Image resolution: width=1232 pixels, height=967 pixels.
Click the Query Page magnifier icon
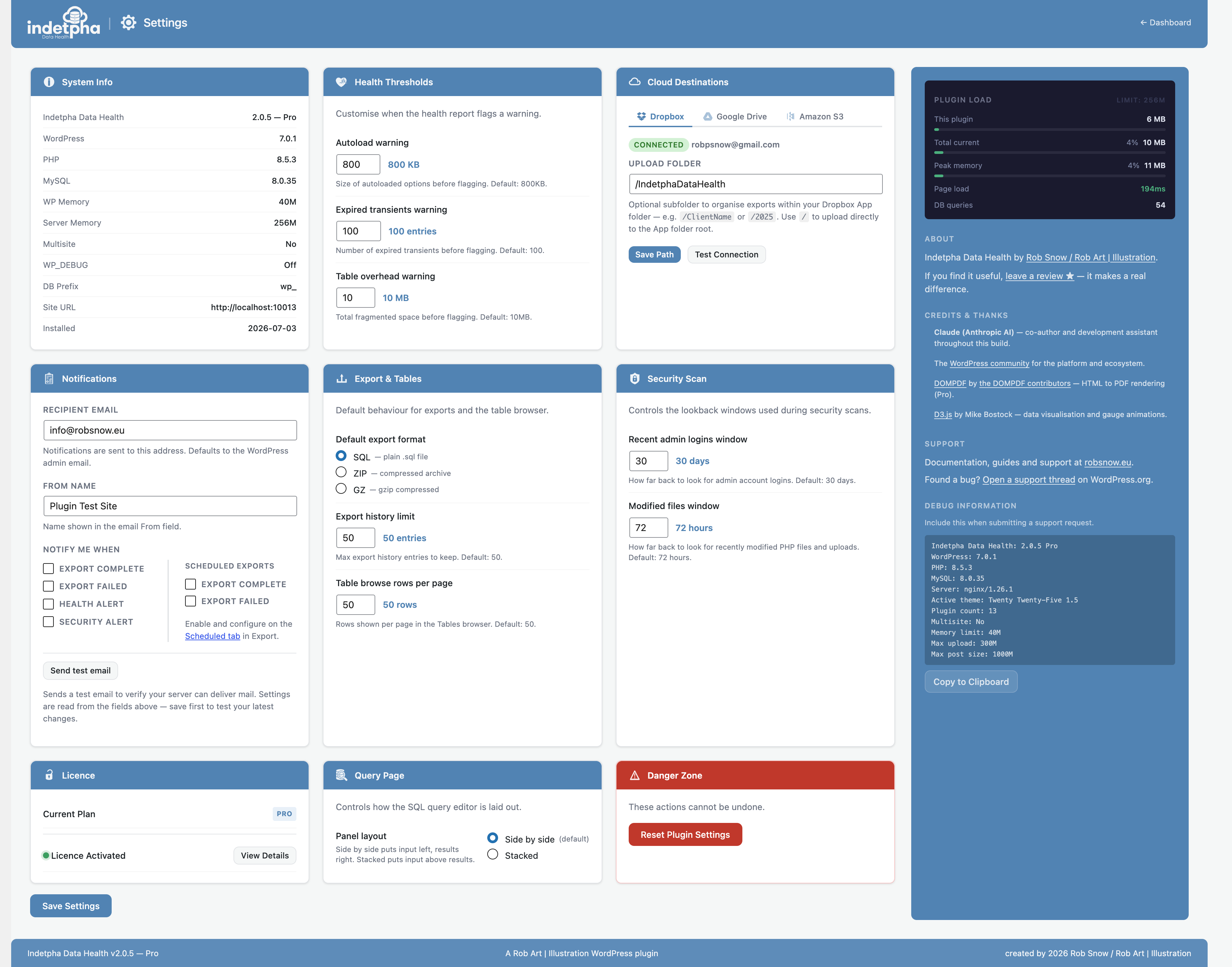pyautogui.click(x=341, y=775)
